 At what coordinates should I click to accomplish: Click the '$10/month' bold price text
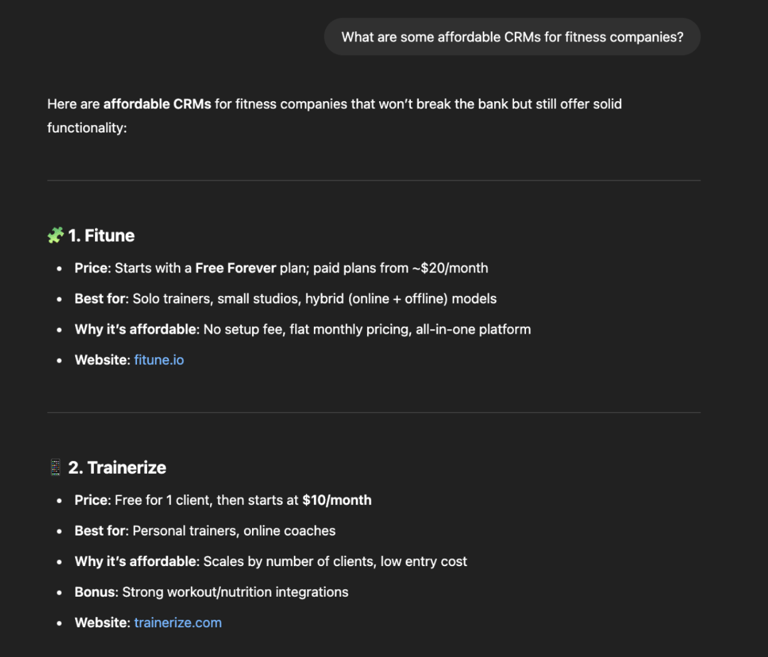(x=337, y=500)
